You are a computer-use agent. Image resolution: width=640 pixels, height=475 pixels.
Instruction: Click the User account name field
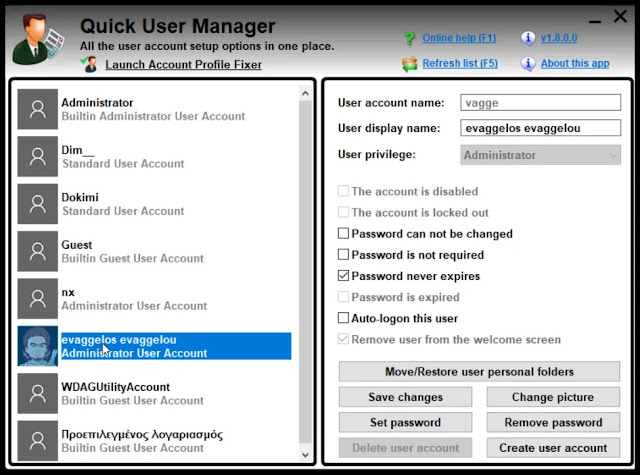540,103
